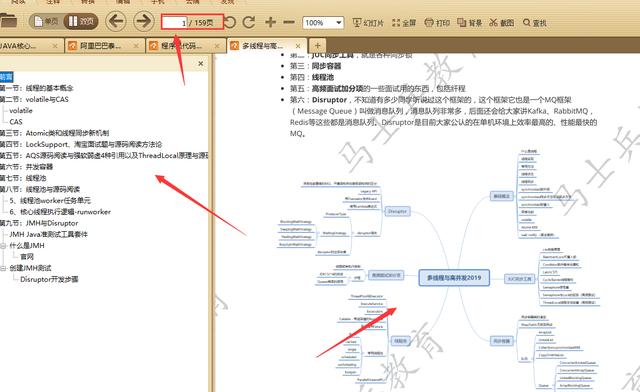Print the document 打印
Screen dimensions: 640x392
pyautogui.click(x=437, y=23)
